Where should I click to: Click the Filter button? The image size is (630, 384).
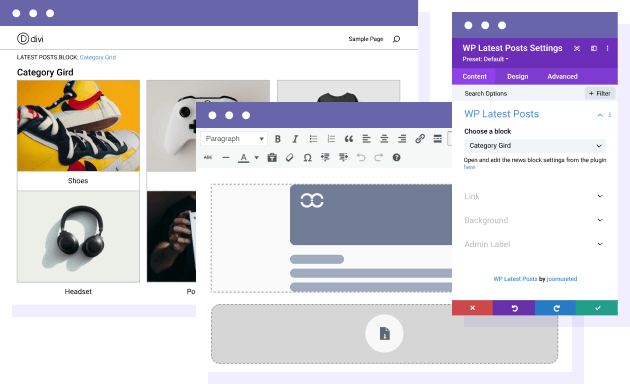[x=599, y=94]
